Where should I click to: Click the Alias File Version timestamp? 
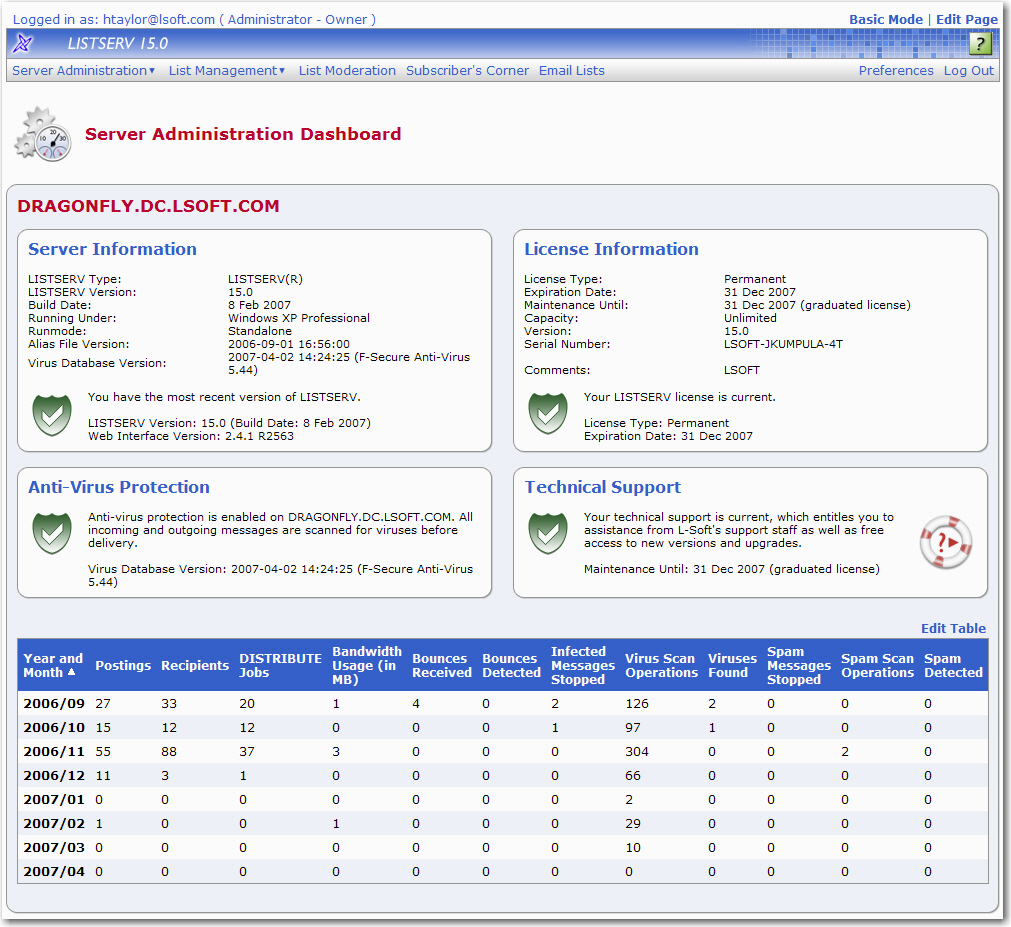(289, 344)
